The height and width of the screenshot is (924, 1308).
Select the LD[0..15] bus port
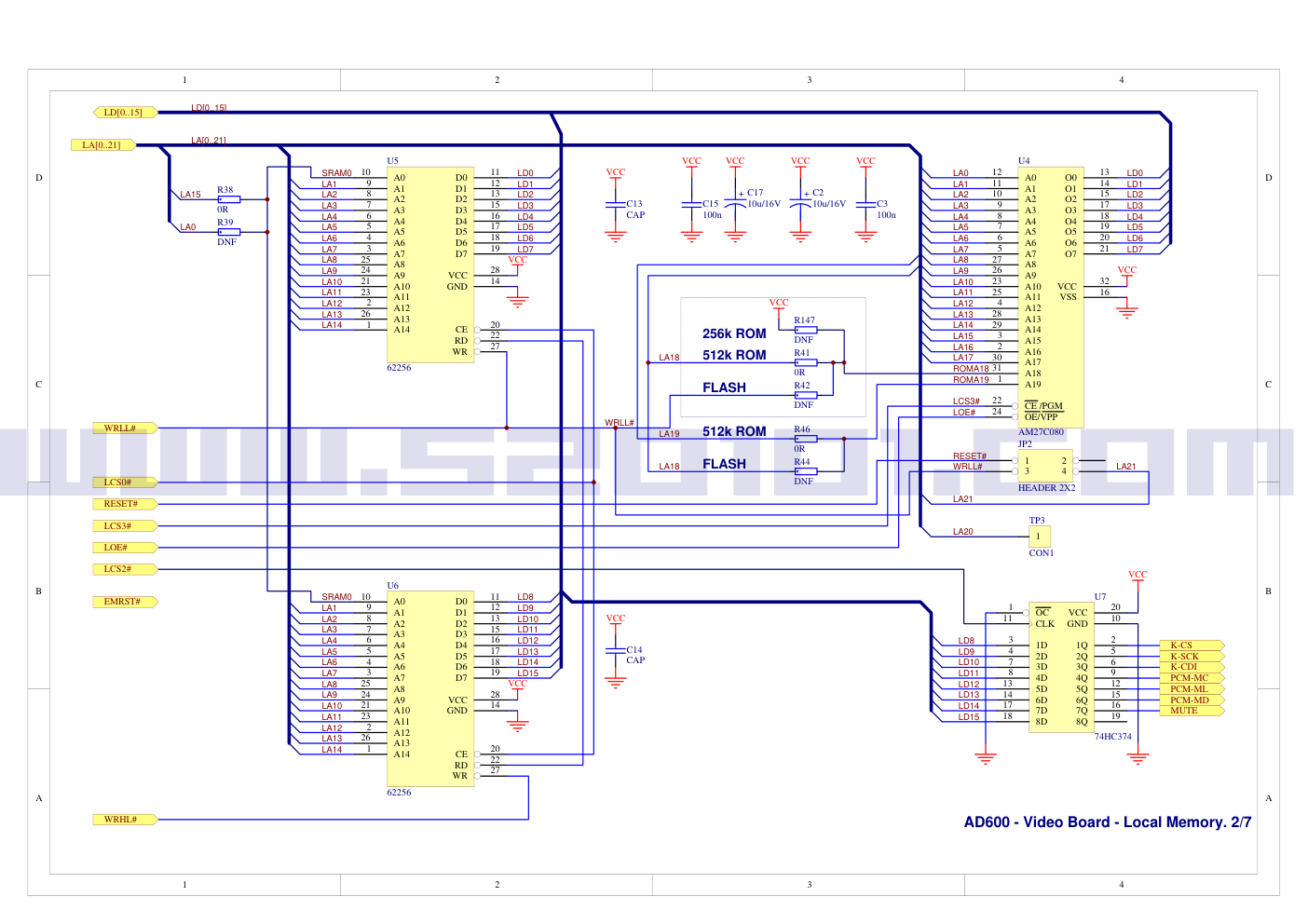click(x=125, y=113)
